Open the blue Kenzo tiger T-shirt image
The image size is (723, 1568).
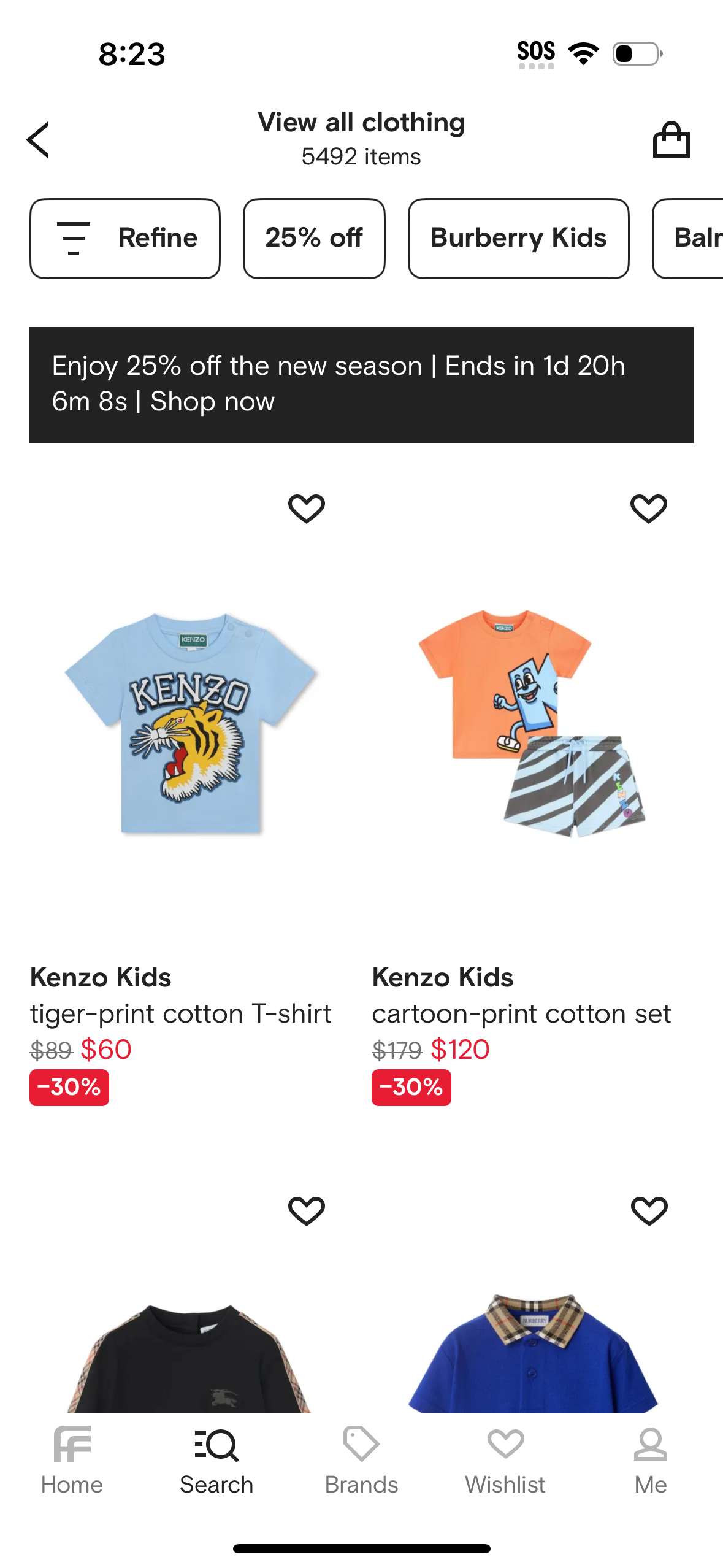(191, 724)
